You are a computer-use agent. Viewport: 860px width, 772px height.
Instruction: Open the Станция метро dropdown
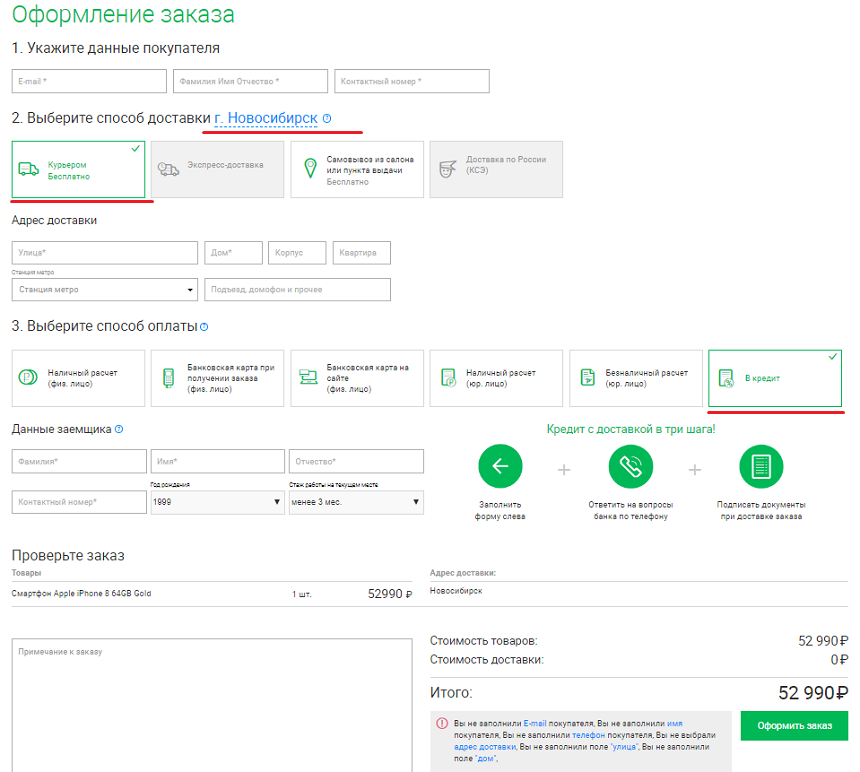(x=105, y=290)
